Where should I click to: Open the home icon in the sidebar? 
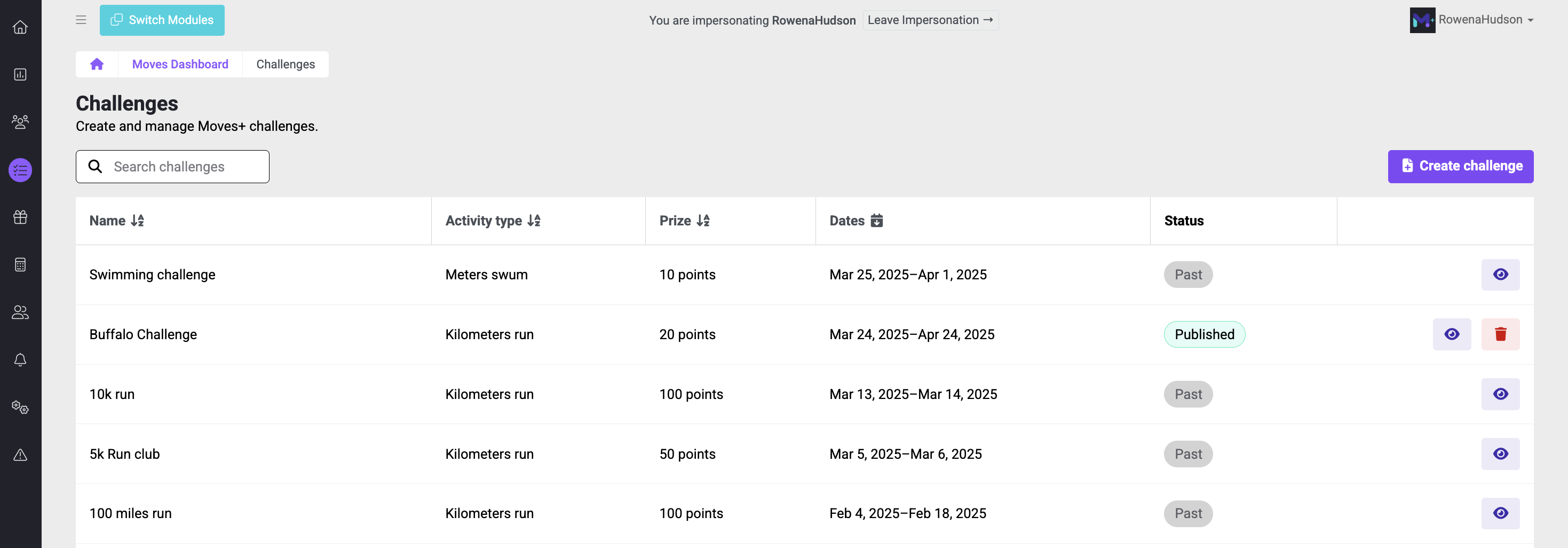[x=20, y=27]
